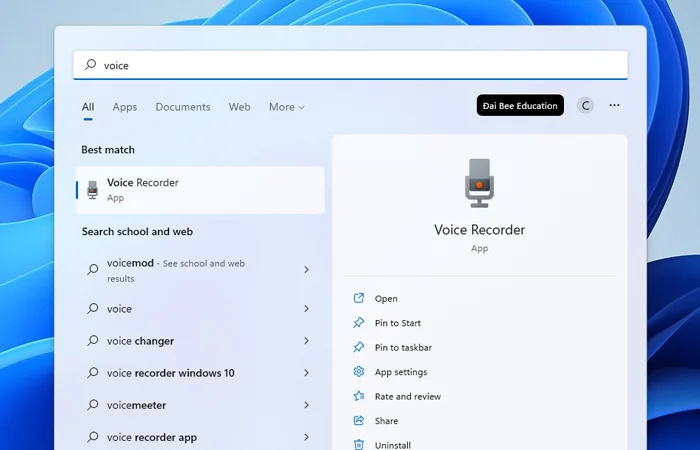Select the Voice Recorder best match result
Image resolution: width=700 pixels, height=450 pixels.
(200, 189)
